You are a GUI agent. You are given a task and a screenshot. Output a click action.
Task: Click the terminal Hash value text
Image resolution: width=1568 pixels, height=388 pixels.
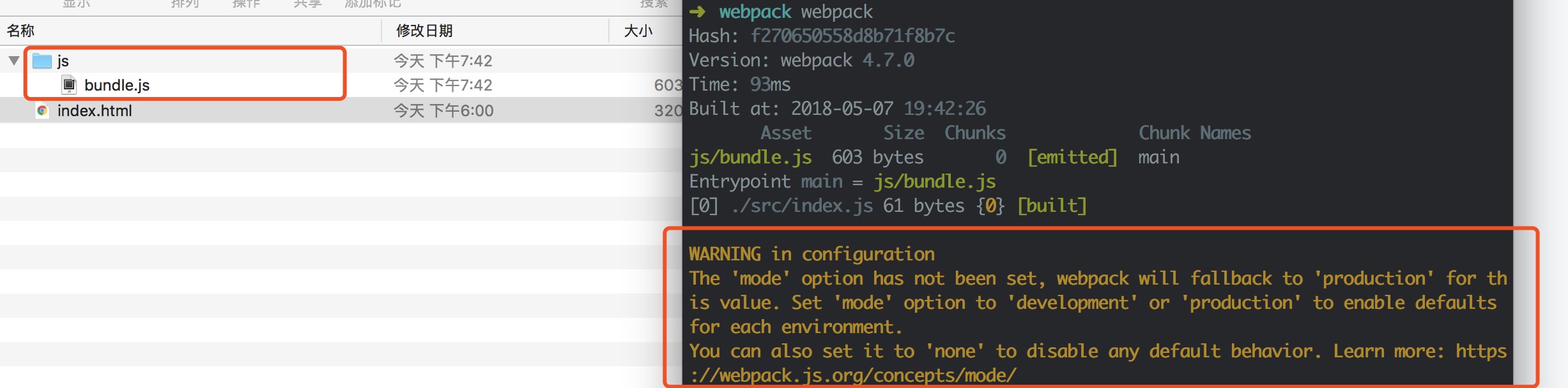pos(852,36)
